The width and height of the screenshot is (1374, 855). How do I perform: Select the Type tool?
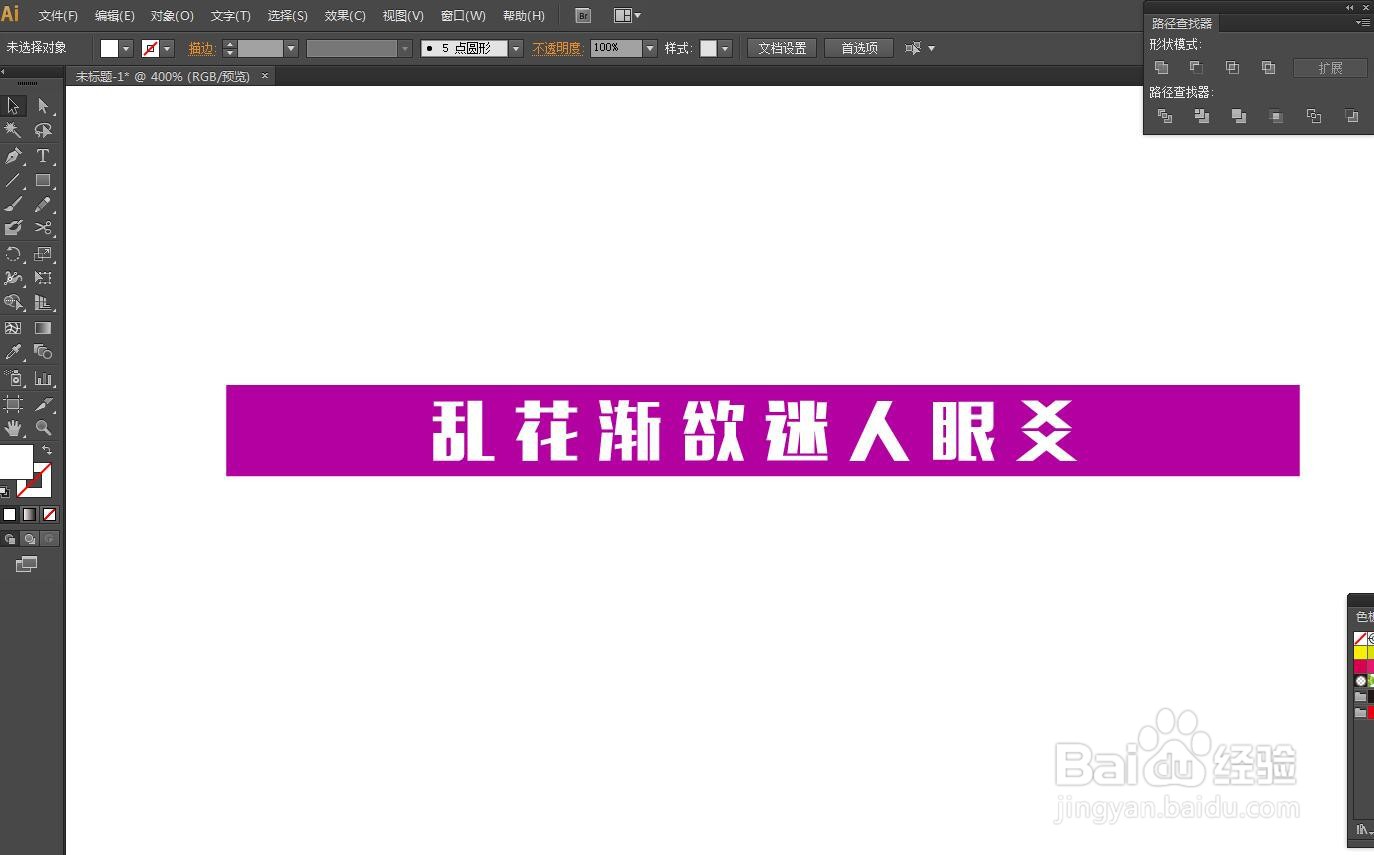43,156
